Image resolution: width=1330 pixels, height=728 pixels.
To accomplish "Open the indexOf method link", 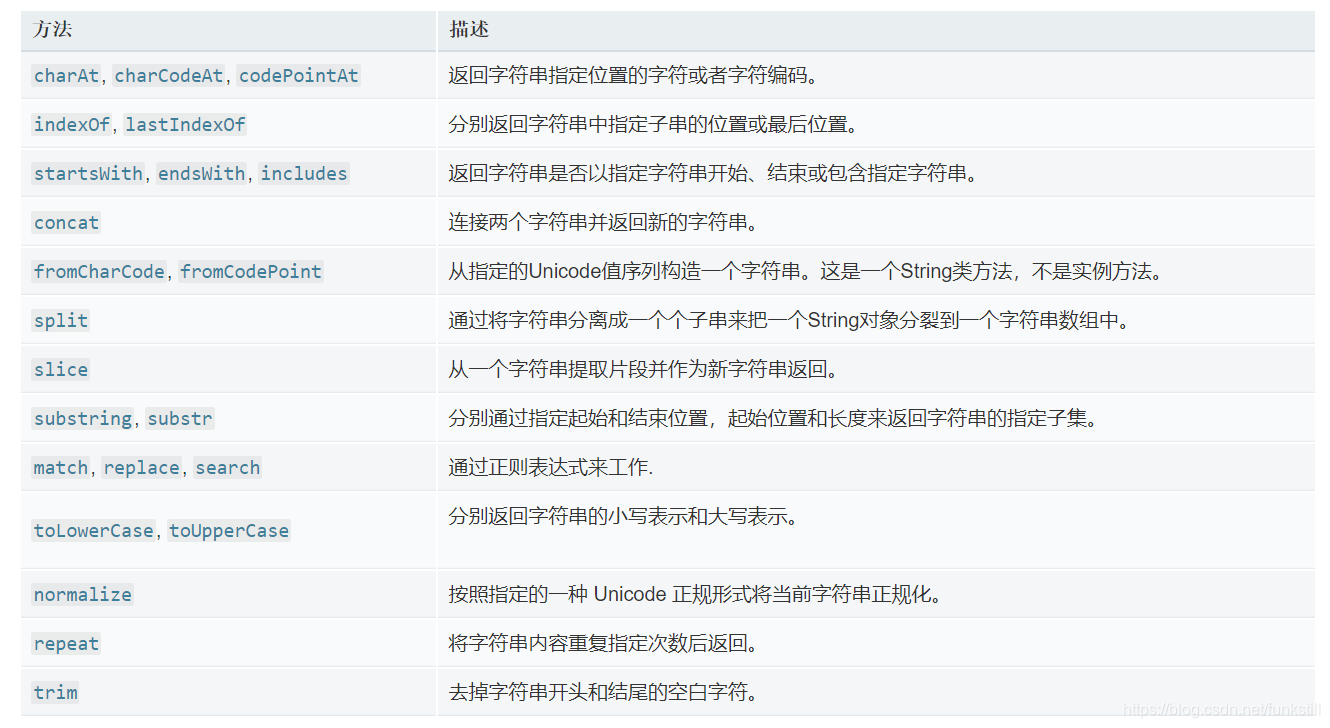I will click(x=73, y=125).
